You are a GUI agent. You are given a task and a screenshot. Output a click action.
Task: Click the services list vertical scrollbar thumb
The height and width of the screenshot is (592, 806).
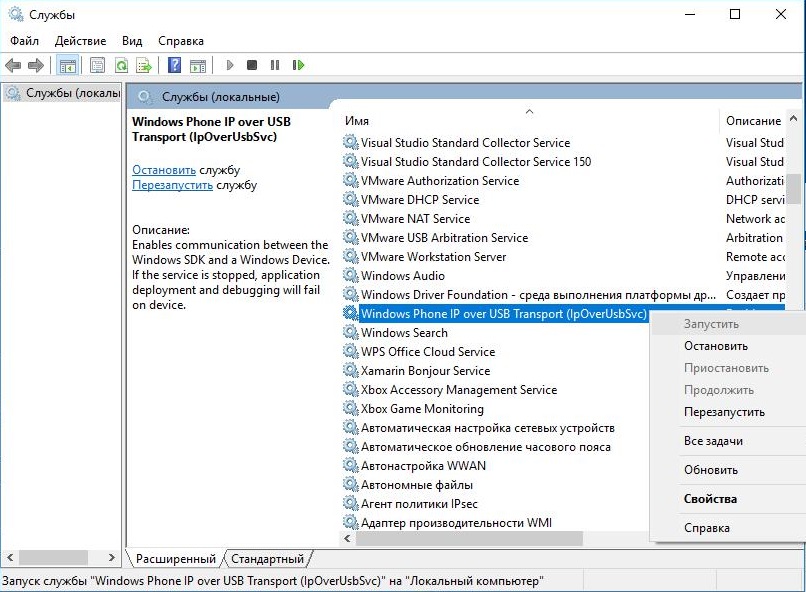click(794, 189)
